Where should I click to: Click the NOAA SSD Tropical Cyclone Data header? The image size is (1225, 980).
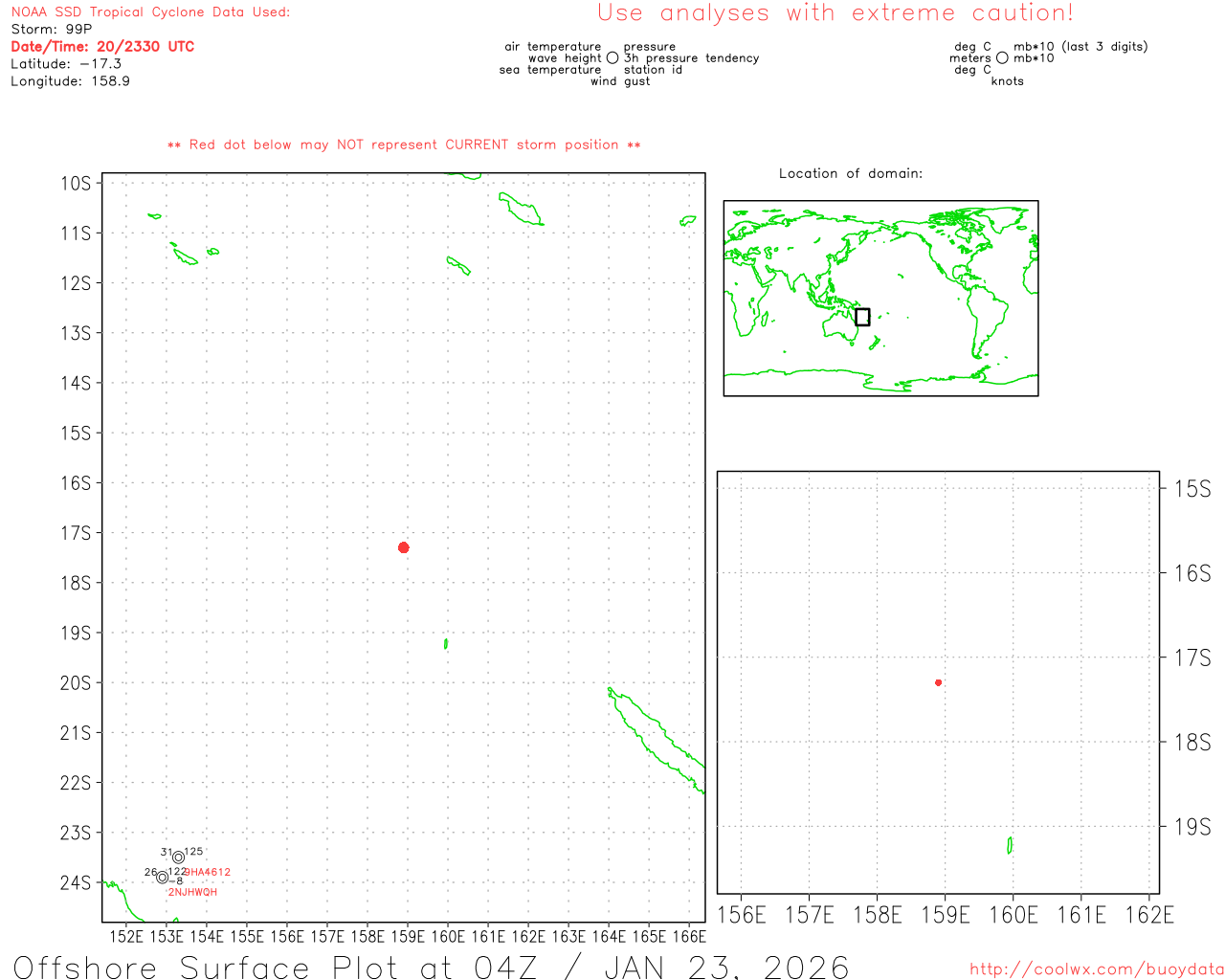tap(150, 12)
